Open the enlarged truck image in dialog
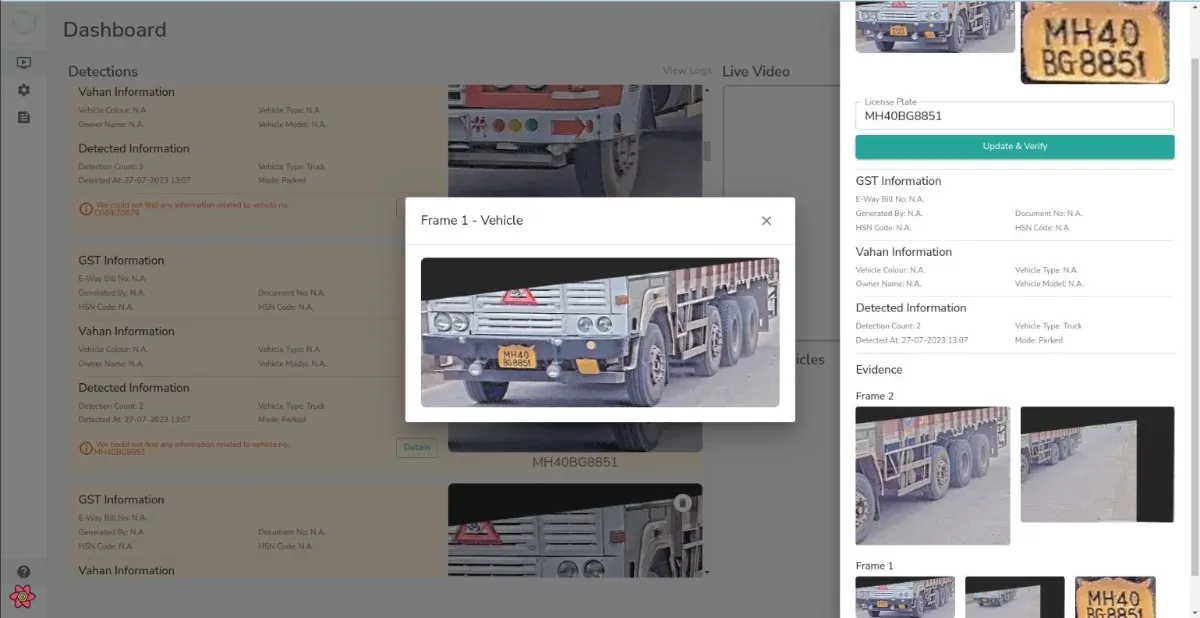Screen dimensions: 1200x618 tap(600, 332)
